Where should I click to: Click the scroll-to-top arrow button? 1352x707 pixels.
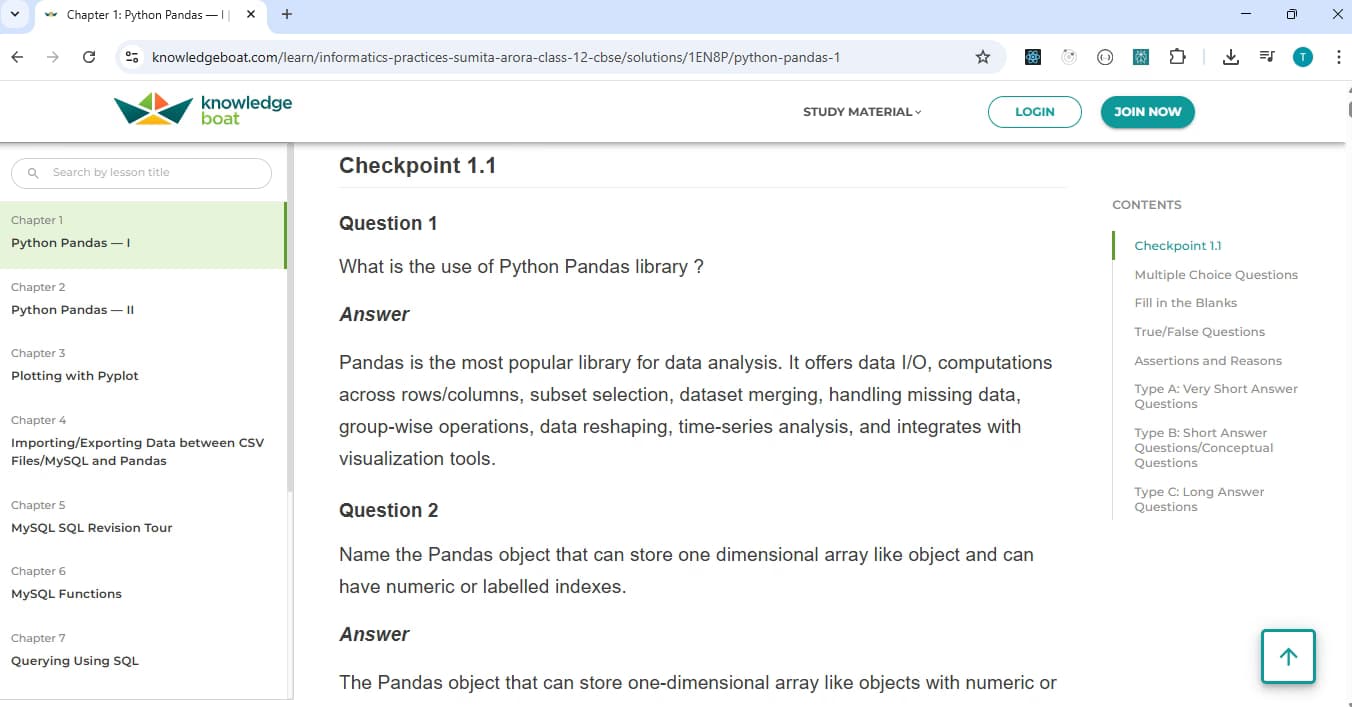[x=1288, y=657]
